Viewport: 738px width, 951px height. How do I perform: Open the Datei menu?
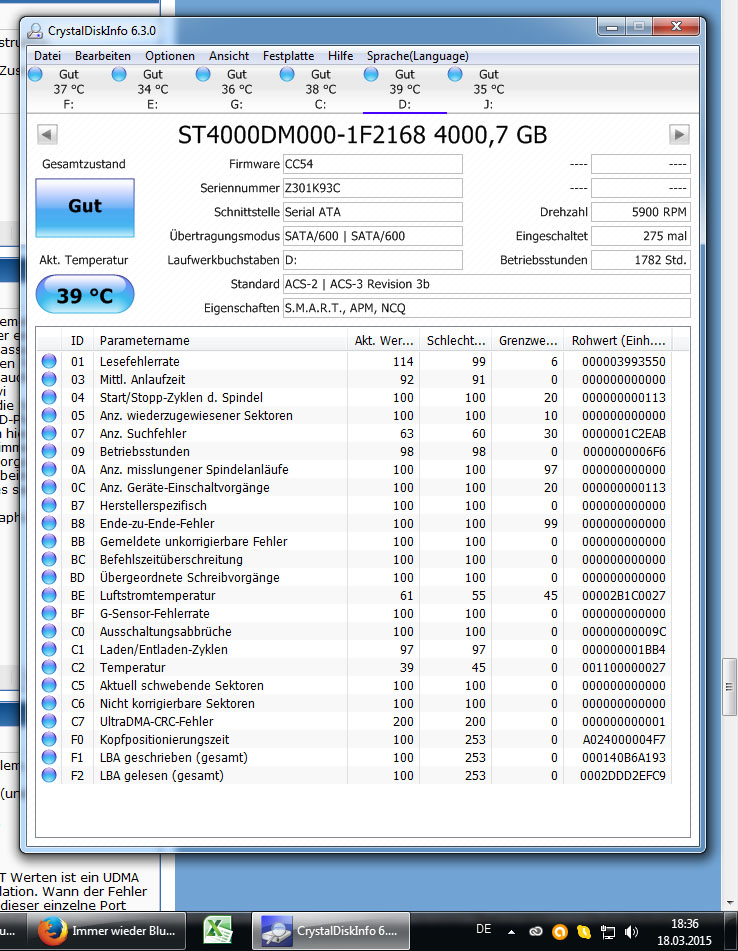click(47, 56)
